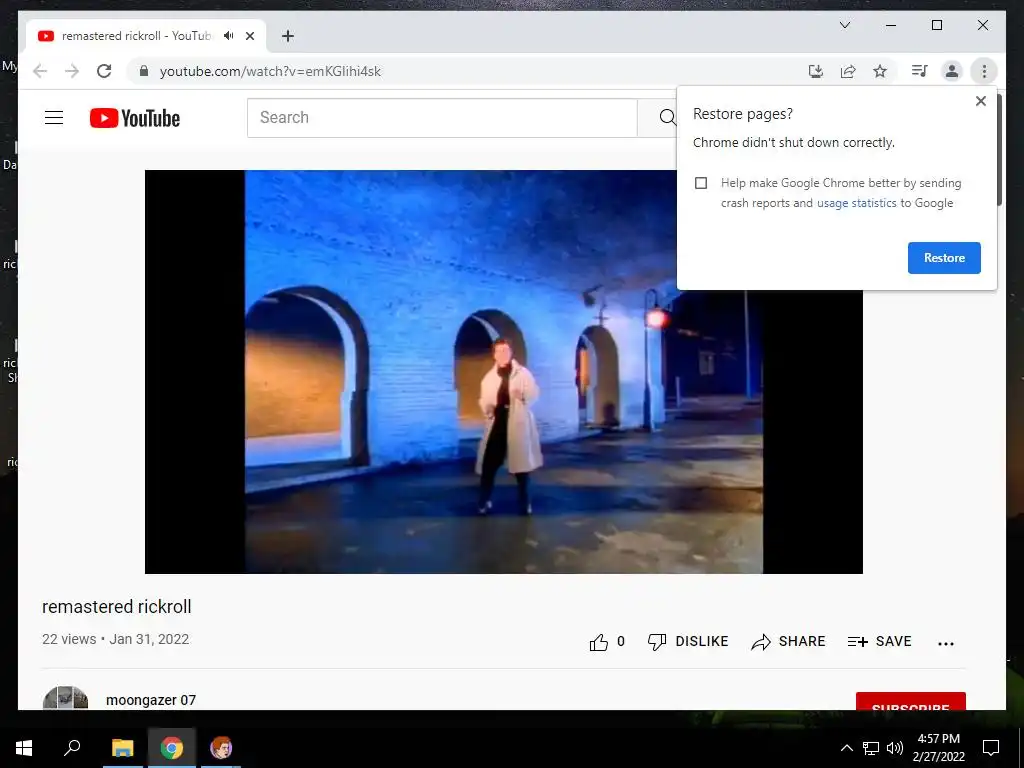The width and height of the screenshot is (1024, 768).
Task: Open the moongazer 07 channel avatar
Action: pyautogui.click(x=65, y=698)
